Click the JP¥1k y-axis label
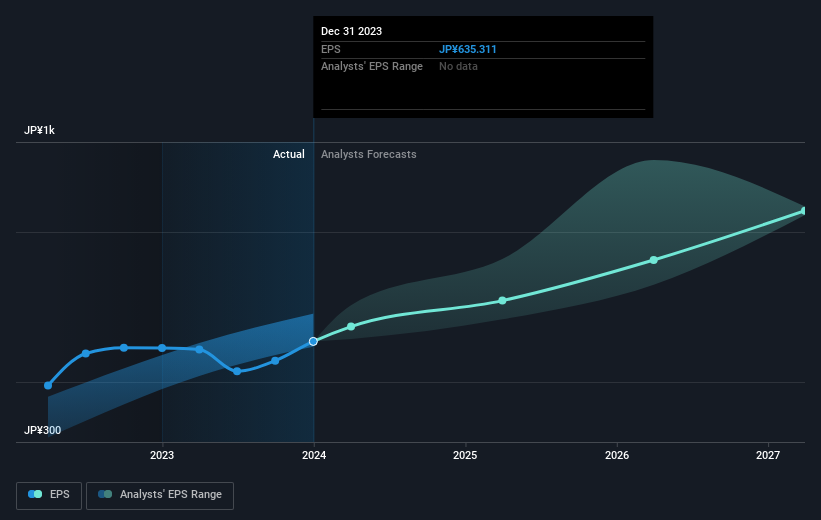The height and width of the screenshot is (520, 821). point(39,130)
